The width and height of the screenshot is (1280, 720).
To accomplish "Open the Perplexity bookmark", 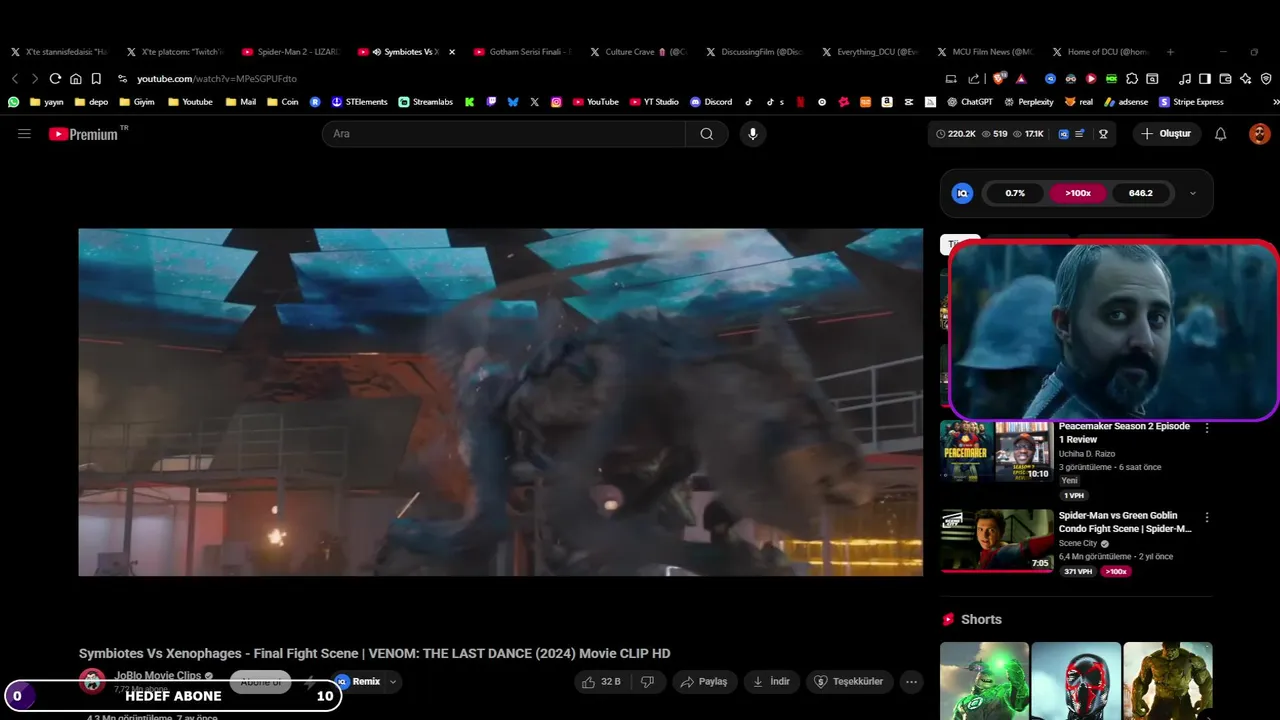I will 1029,101.
